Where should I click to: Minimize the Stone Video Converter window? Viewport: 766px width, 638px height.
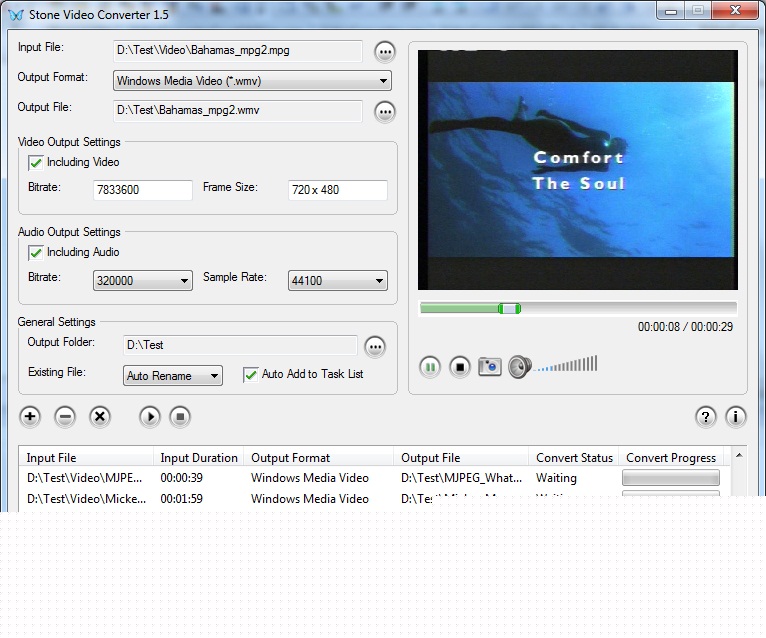tap(671, 11)
